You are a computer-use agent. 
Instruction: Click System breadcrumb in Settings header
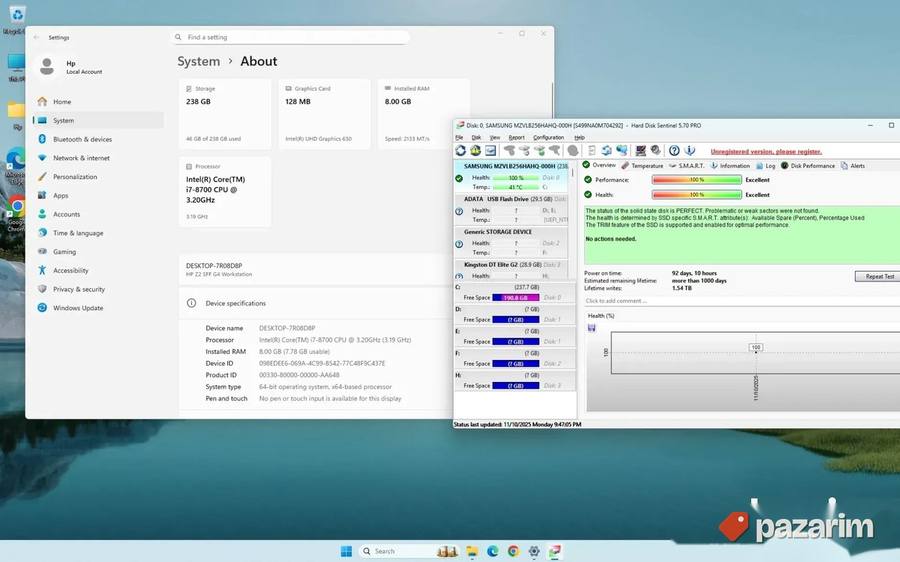tap(199, 61)
